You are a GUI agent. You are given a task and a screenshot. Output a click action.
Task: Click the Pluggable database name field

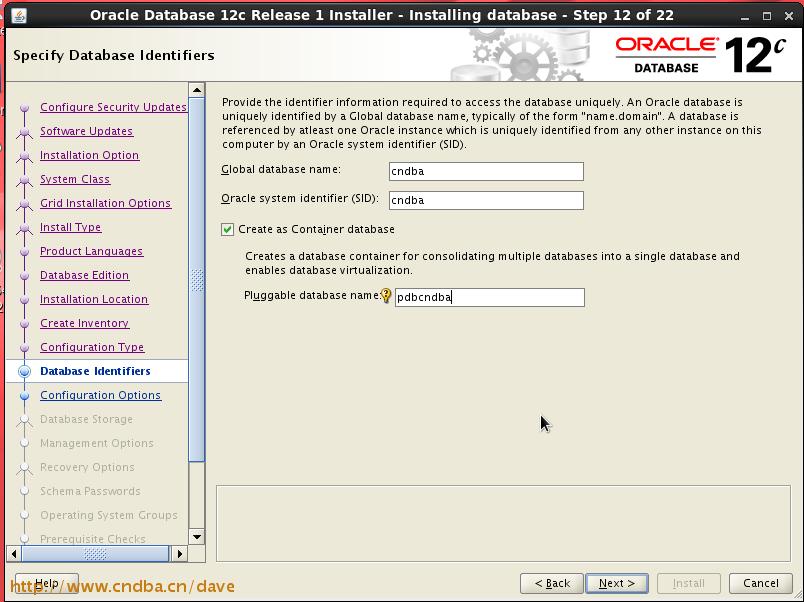click(490, 297)
